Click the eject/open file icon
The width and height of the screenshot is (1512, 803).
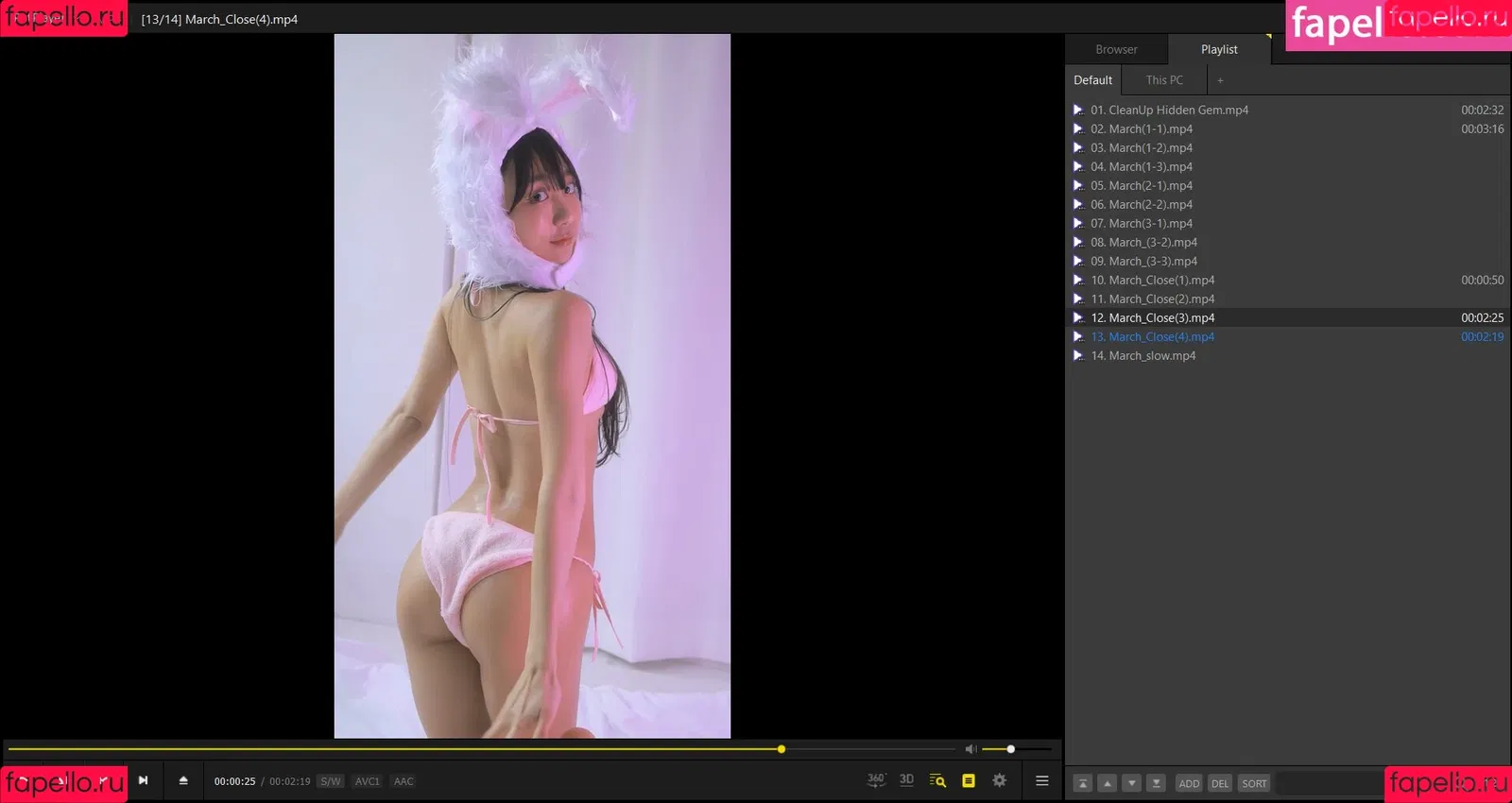click(x=183, y=780)
